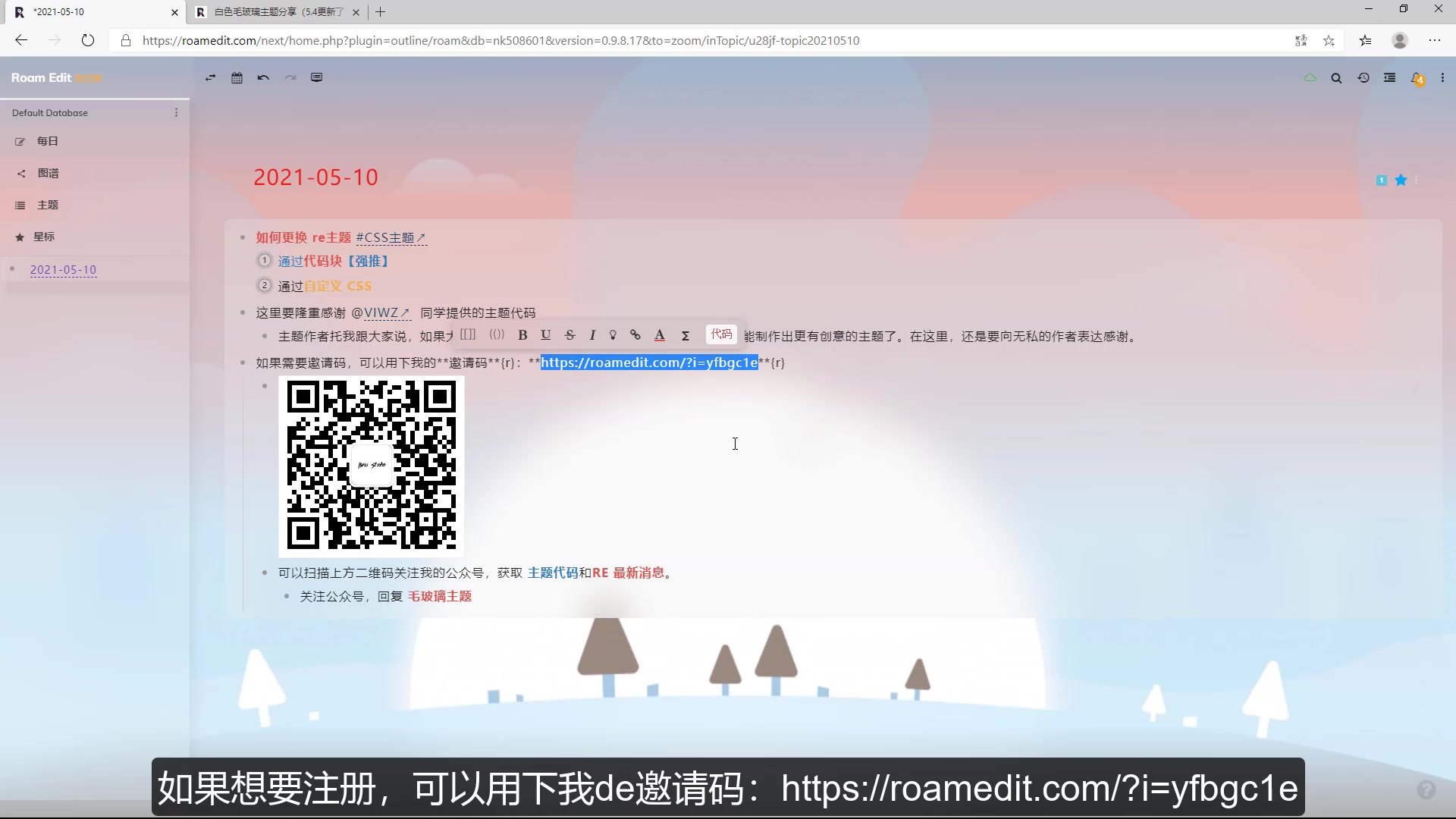
Task: Collapse bullet of 如何更换 re主题 block
Action: click(243, 237)
